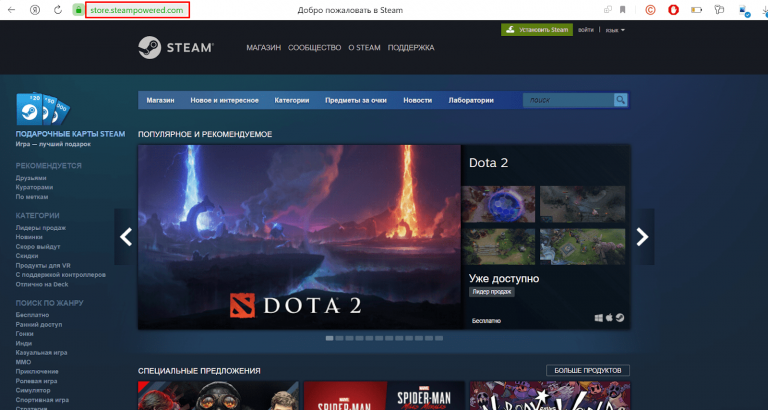This screenshot has width=768, height=410.
Task: Go back with the browser back arrow
Action: tap(11, 10)
